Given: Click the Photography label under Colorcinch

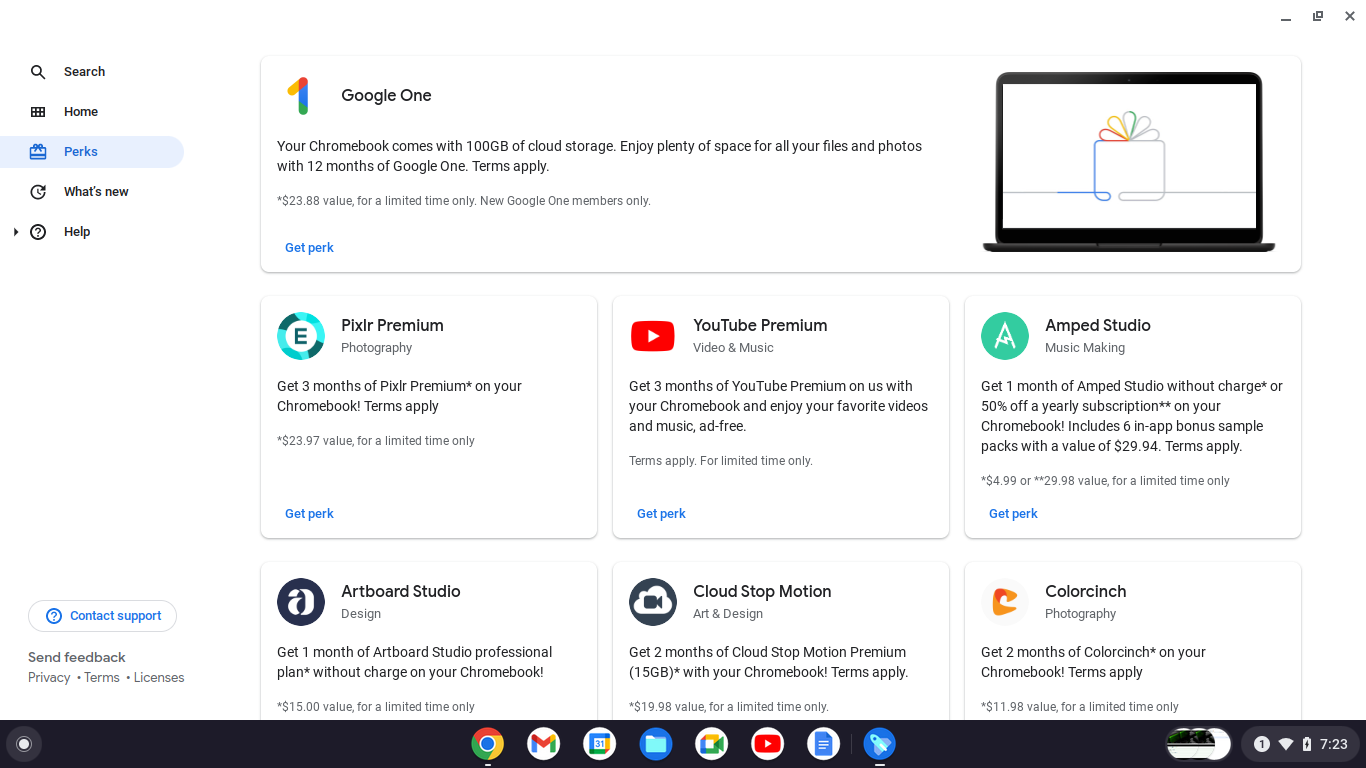Looking at the screenshot, I should [x=1081, y=614].
